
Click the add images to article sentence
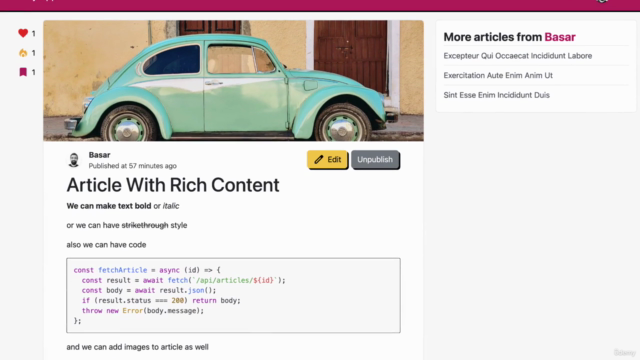138,347
